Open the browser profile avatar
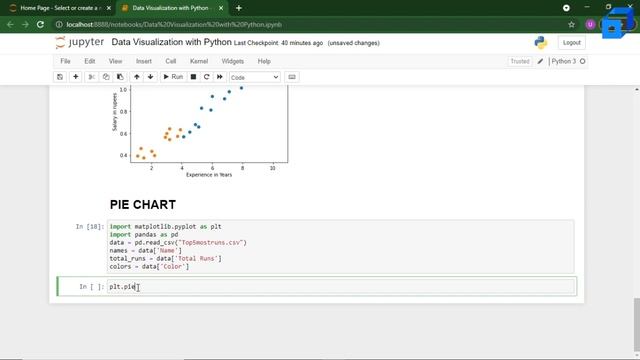 click(590, 24)
